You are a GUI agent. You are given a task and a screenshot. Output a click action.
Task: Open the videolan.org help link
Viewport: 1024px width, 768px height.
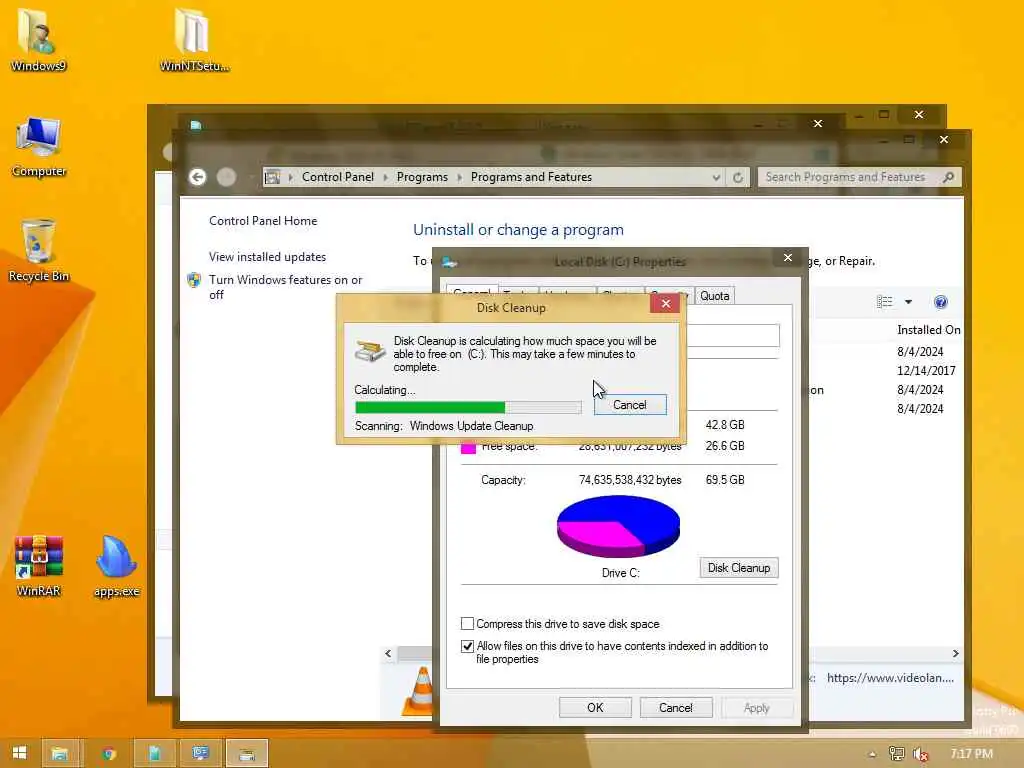coord(890,678)
